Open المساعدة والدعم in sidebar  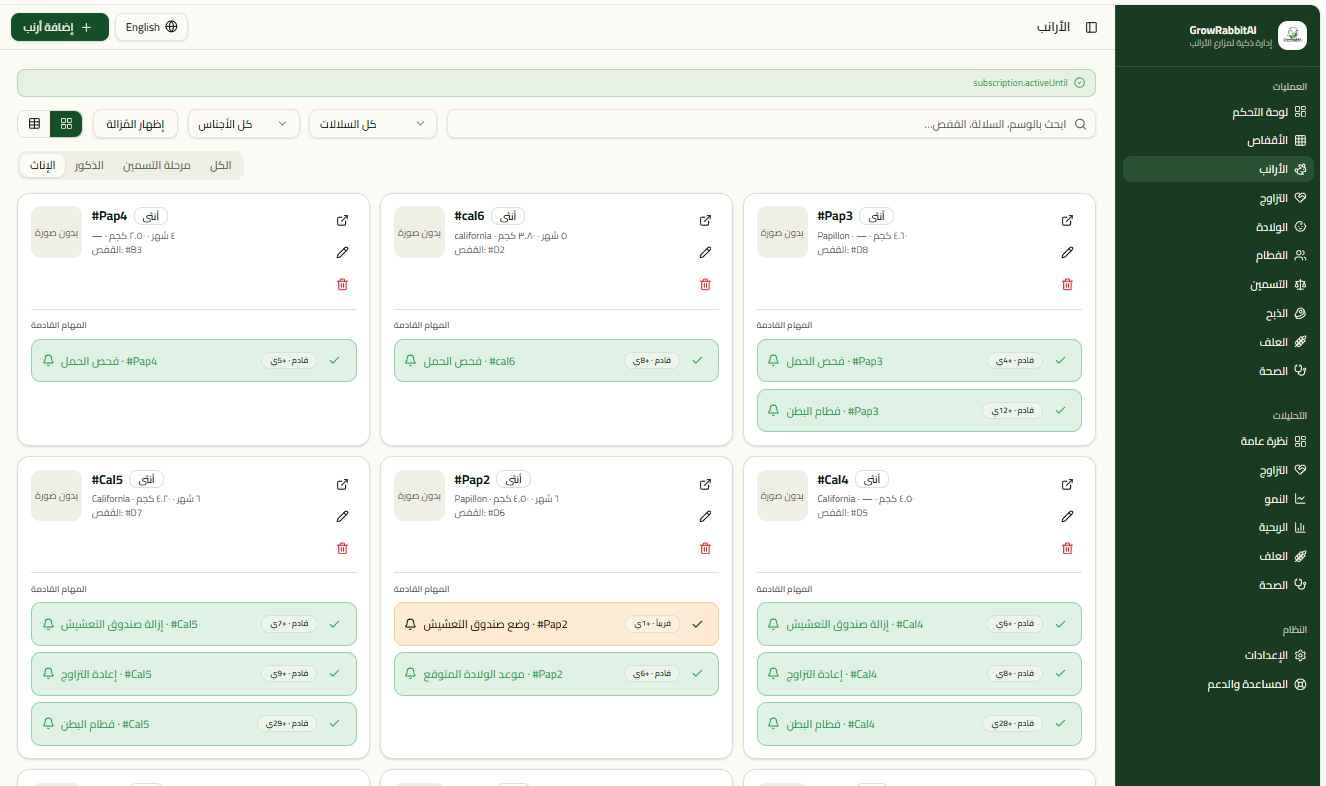click(x=1218, y=685)
